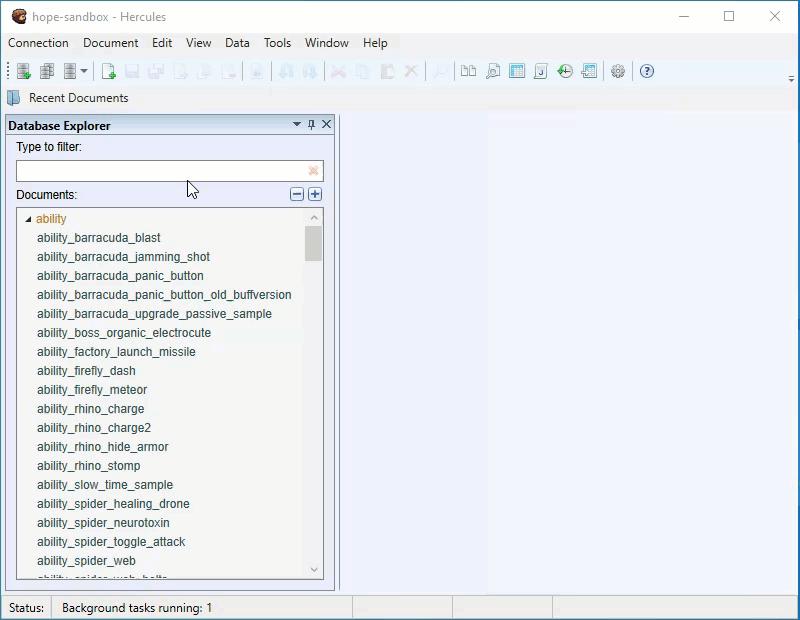The image size is (800, 620).
Task: Click the Recent Documents book icon
Action: [x=14, y=98]
